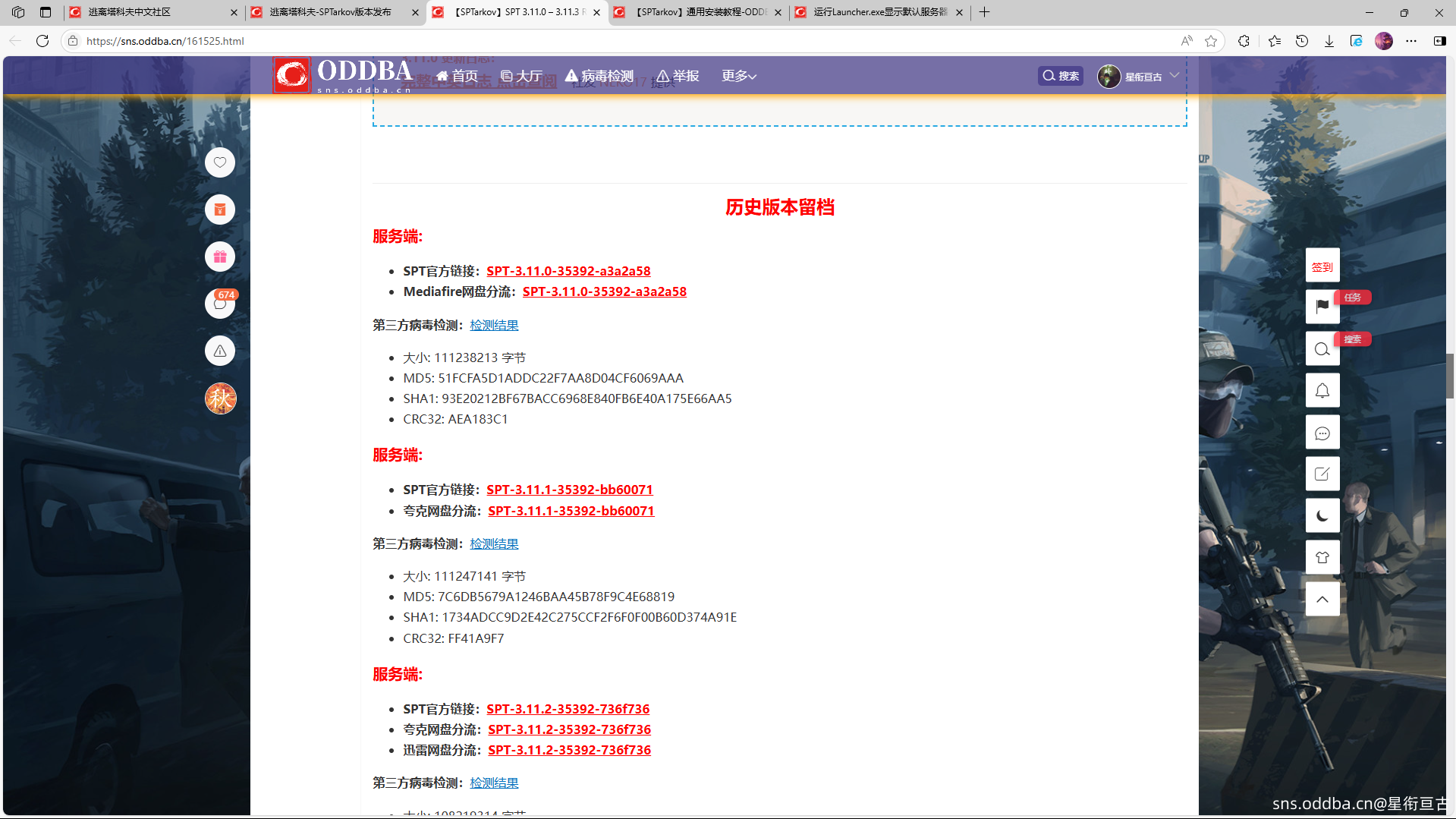Click MD5: 51FCFA5D1ADDC22F7AA8D04CF6069AAA text
Screen dimensions: 1456x819
pos(543,378)
